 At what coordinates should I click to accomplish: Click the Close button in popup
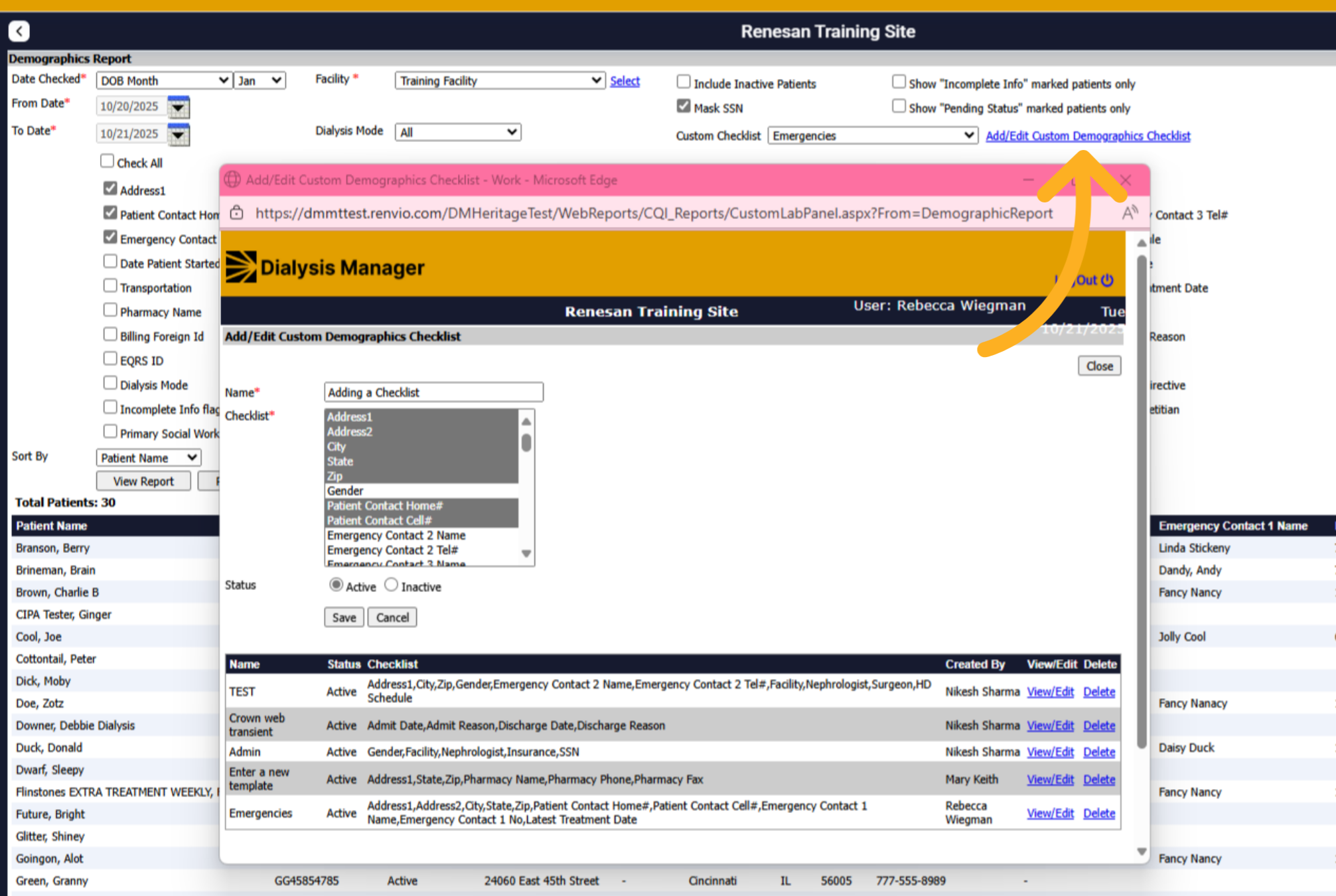pos(1099,366)
